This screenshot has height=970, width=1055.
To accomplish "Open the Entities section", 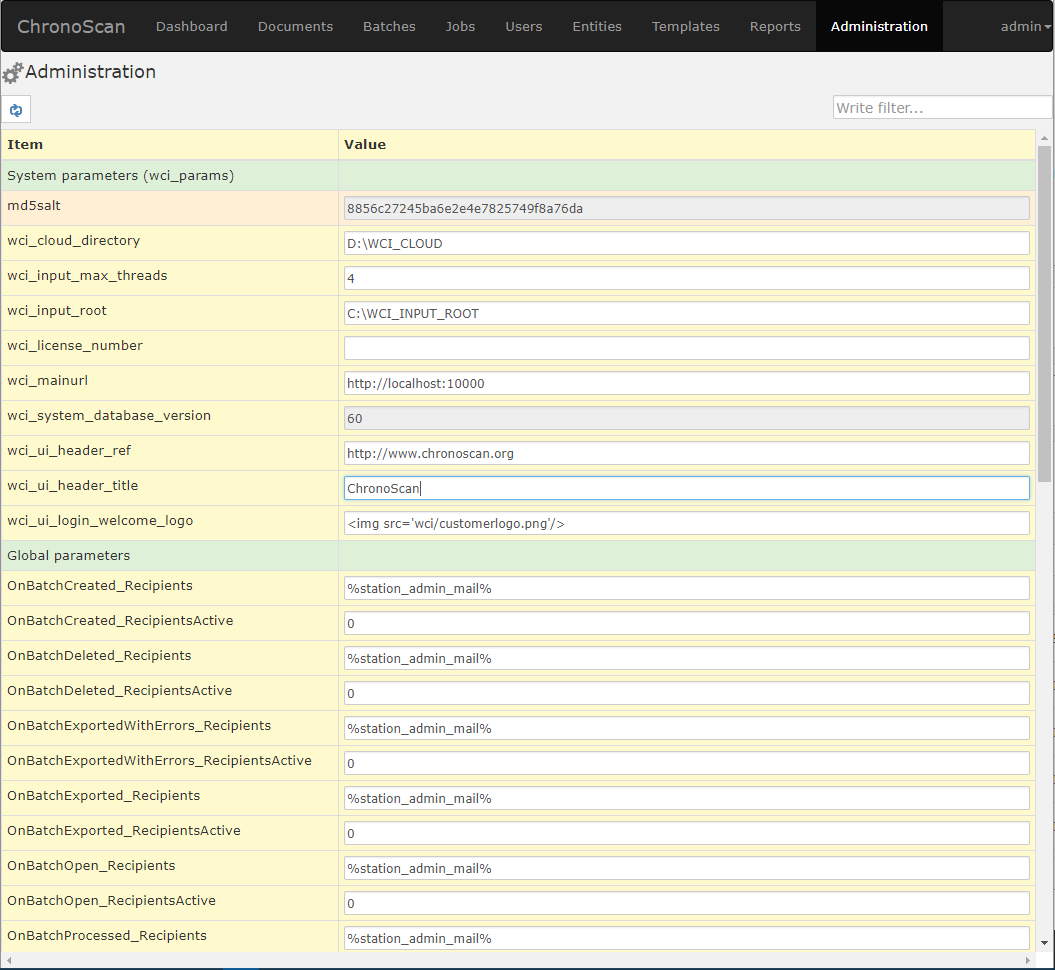I will 597,26.
